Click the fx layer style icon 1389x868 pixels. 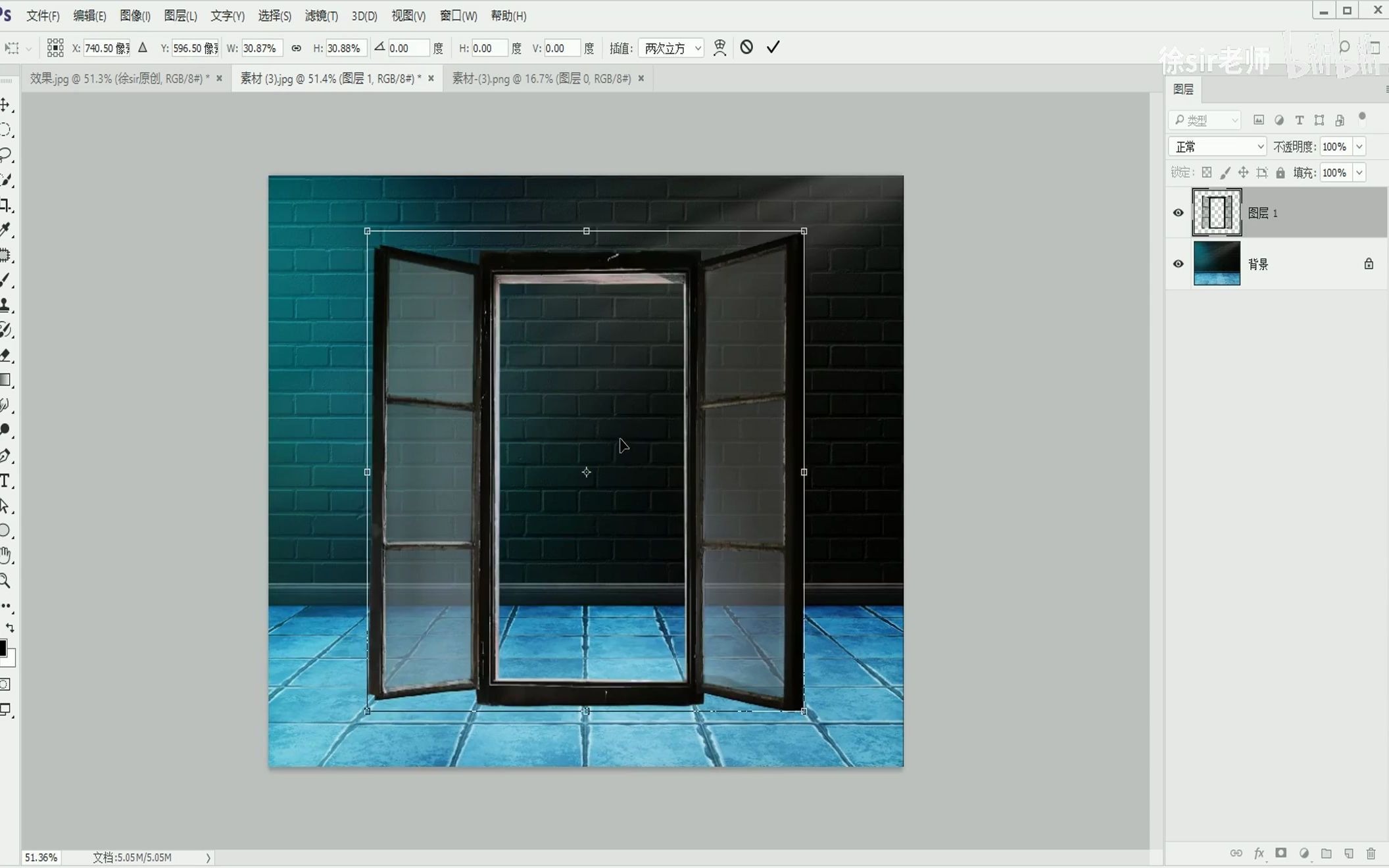click(1258, 854)
